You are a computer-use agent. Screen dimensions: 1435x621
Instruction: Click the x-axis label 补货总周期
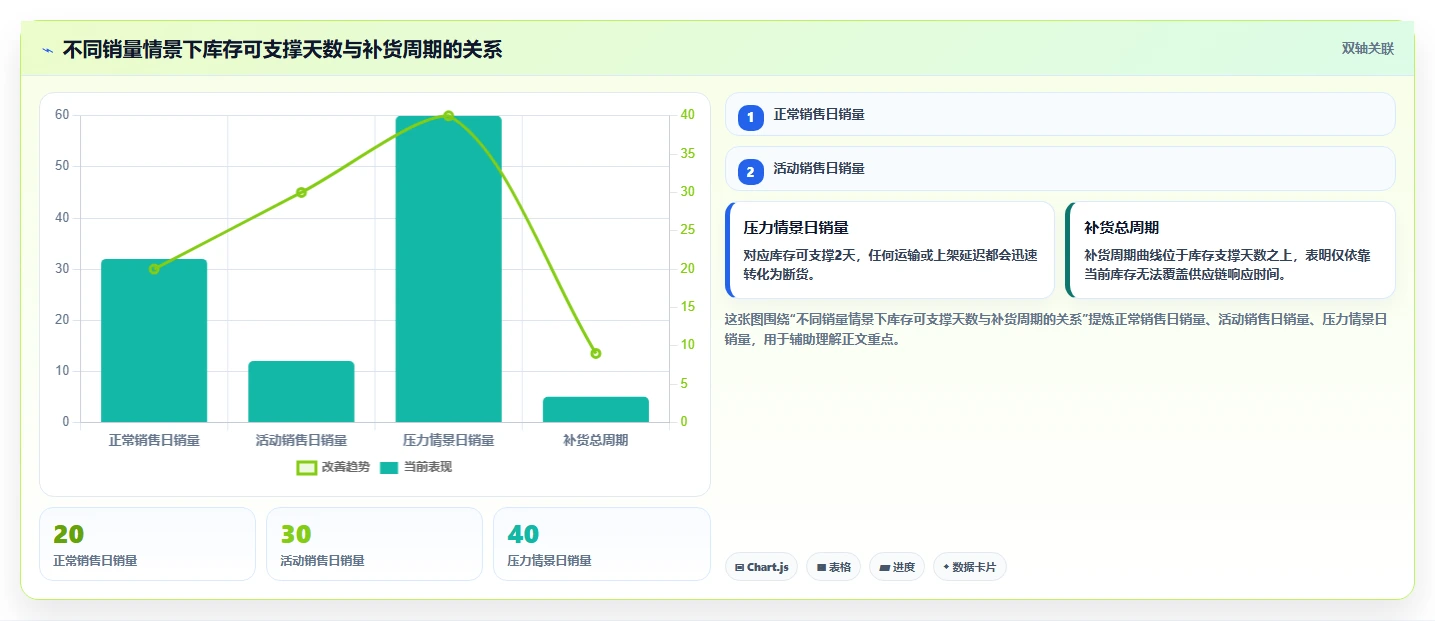pos(596,440)
